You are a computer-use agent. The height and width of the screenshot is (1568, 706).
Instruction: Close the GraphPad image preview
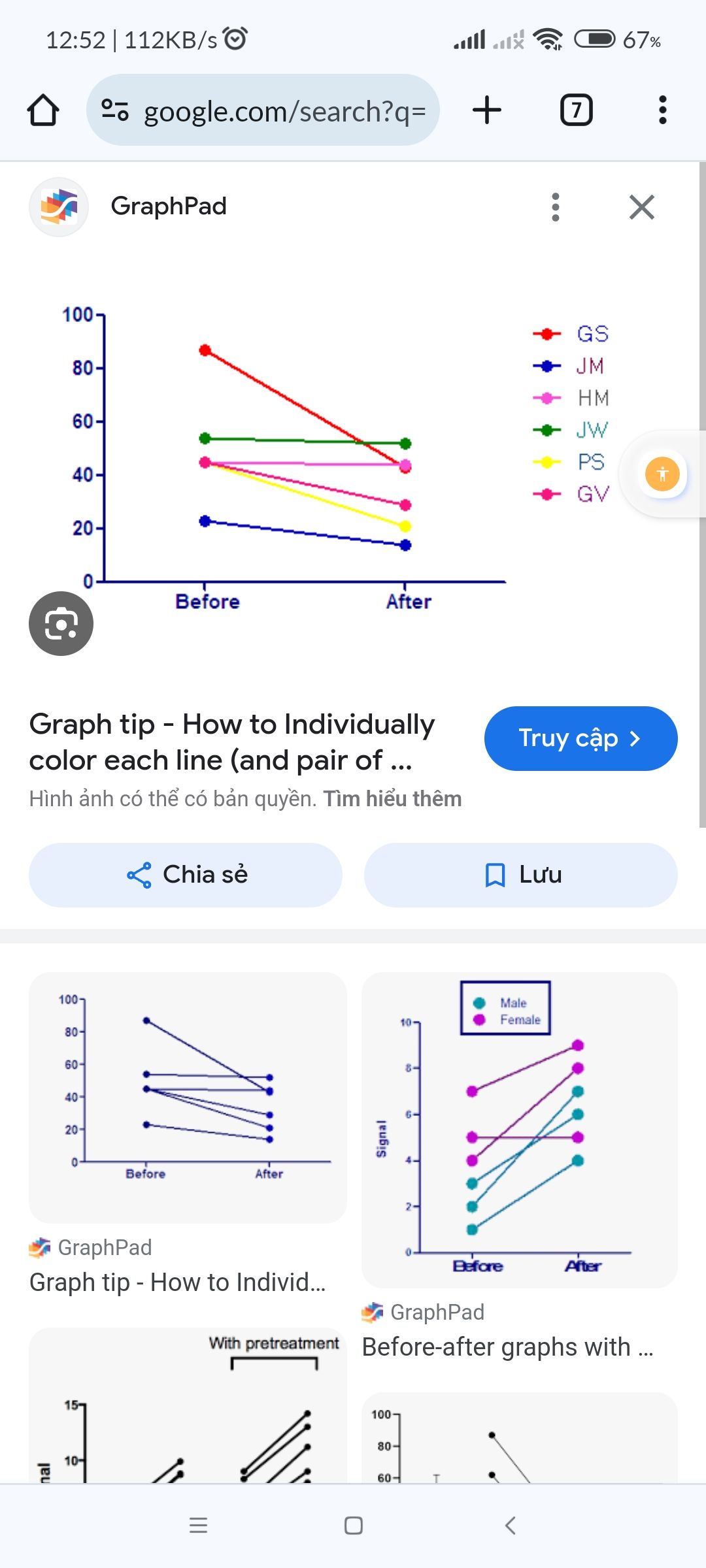tap(641, 207)
